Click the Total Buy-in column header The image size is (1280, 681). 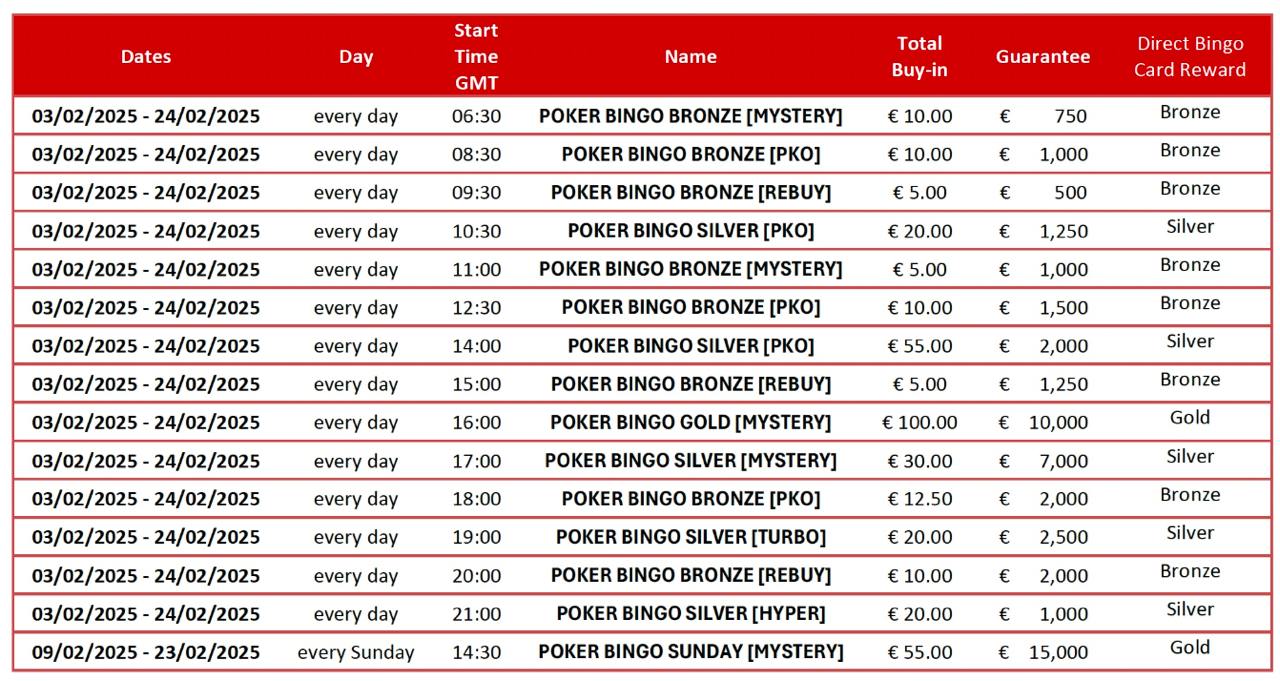click(919, 57)
